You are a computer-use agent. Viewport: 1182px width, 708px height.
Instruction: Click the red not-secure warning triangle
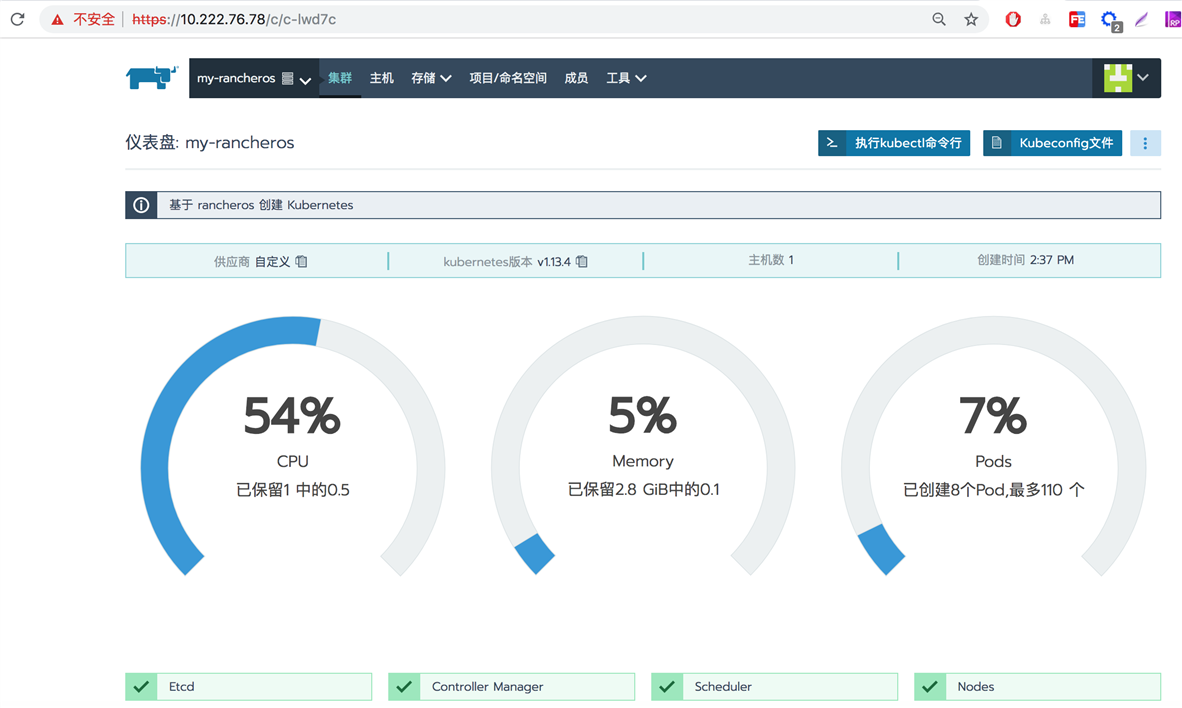(x=57, y=20)
